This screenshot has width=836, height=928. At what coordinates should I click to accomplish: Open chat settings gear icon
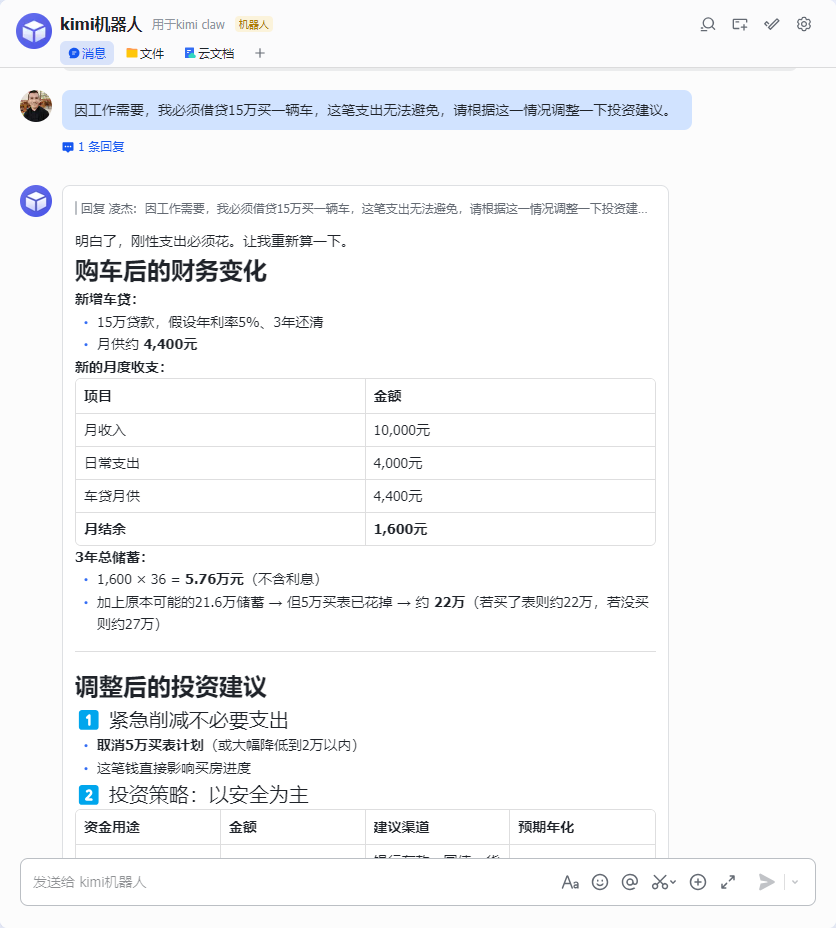pos(803,24)
